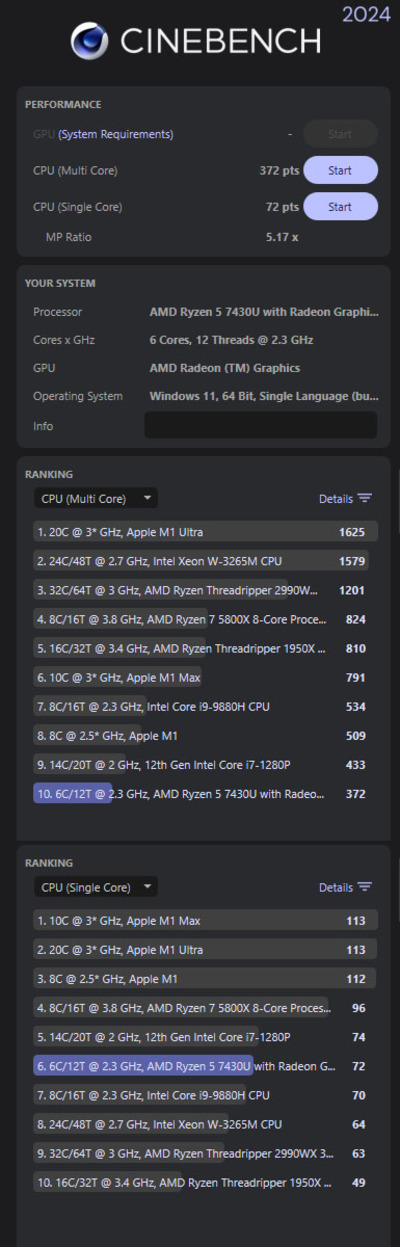This screenshot has width=400, height=1247.
Task: Click the Info text field
Action: 261,425
